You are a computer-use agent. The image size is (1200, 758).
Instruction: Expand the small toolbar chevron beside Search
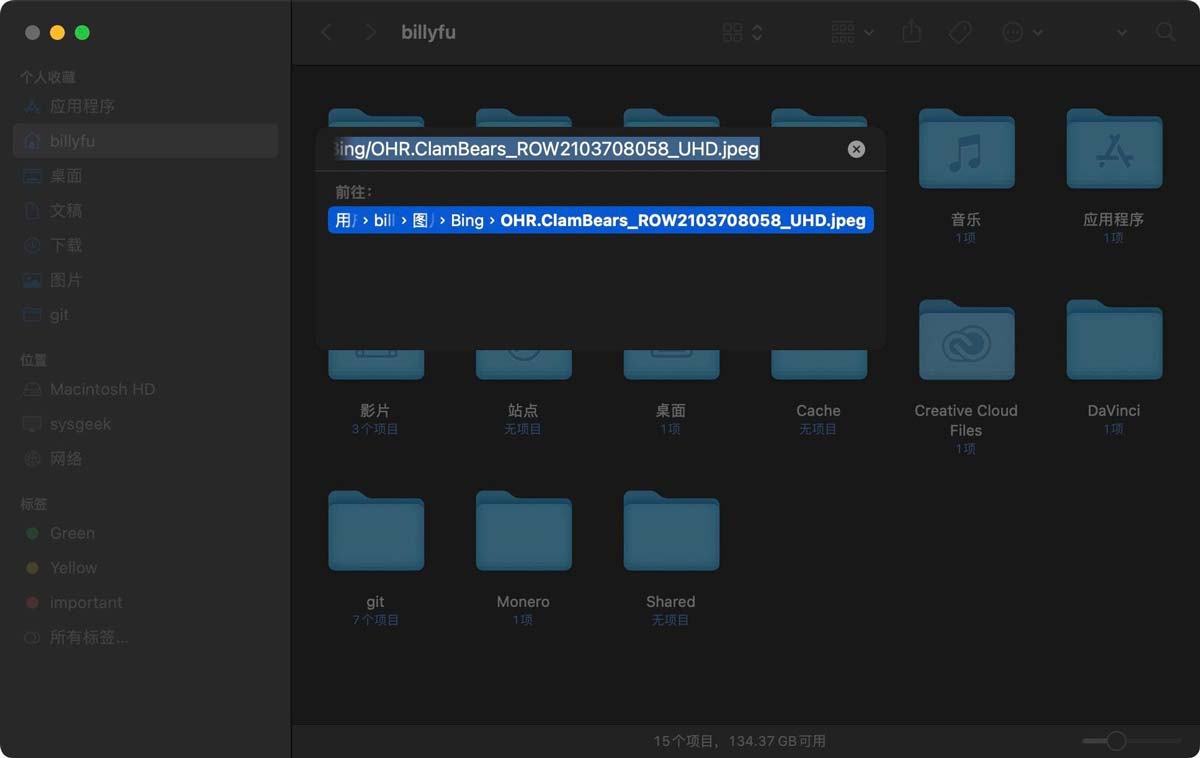point(1122,32)
